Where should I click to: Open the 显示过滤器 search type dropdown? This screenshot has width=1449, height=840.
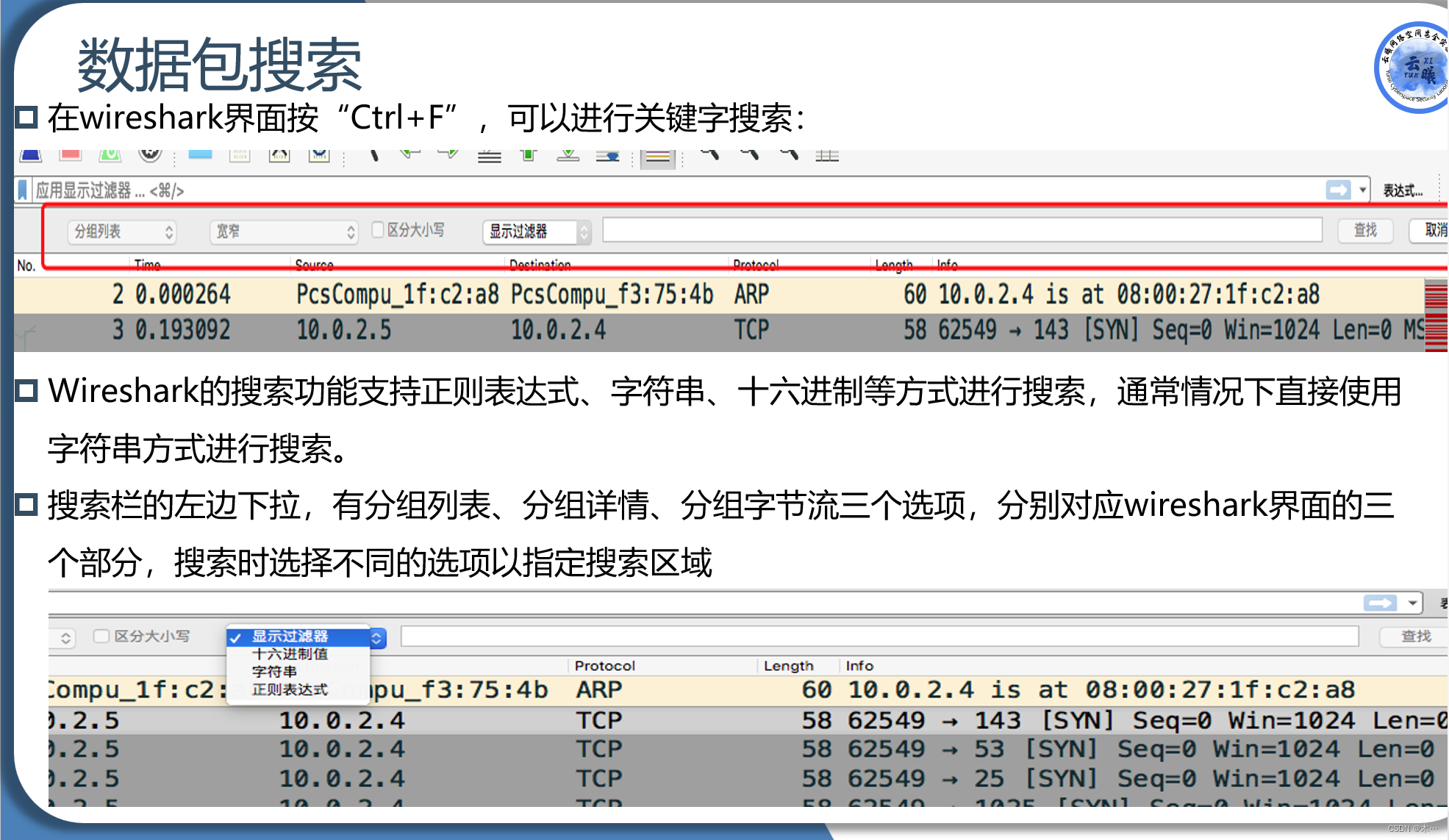click(535, 231)
